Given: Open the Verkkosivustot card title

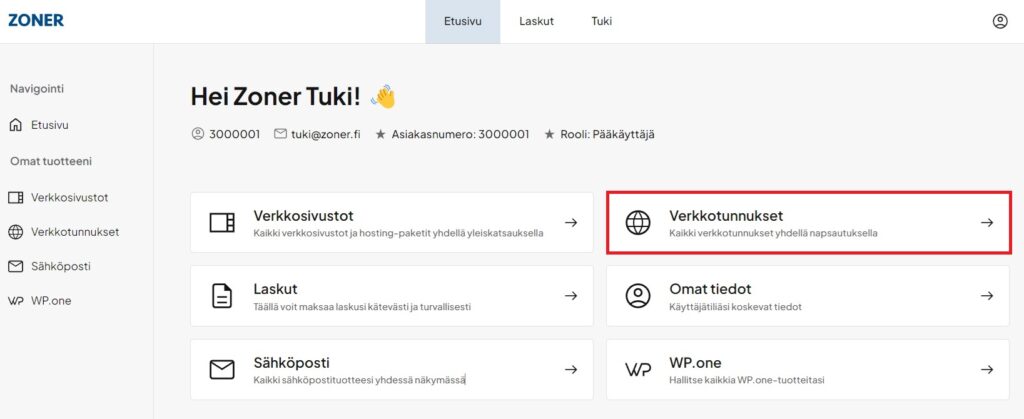Looking at the screenshot, I should pos(303,215).
